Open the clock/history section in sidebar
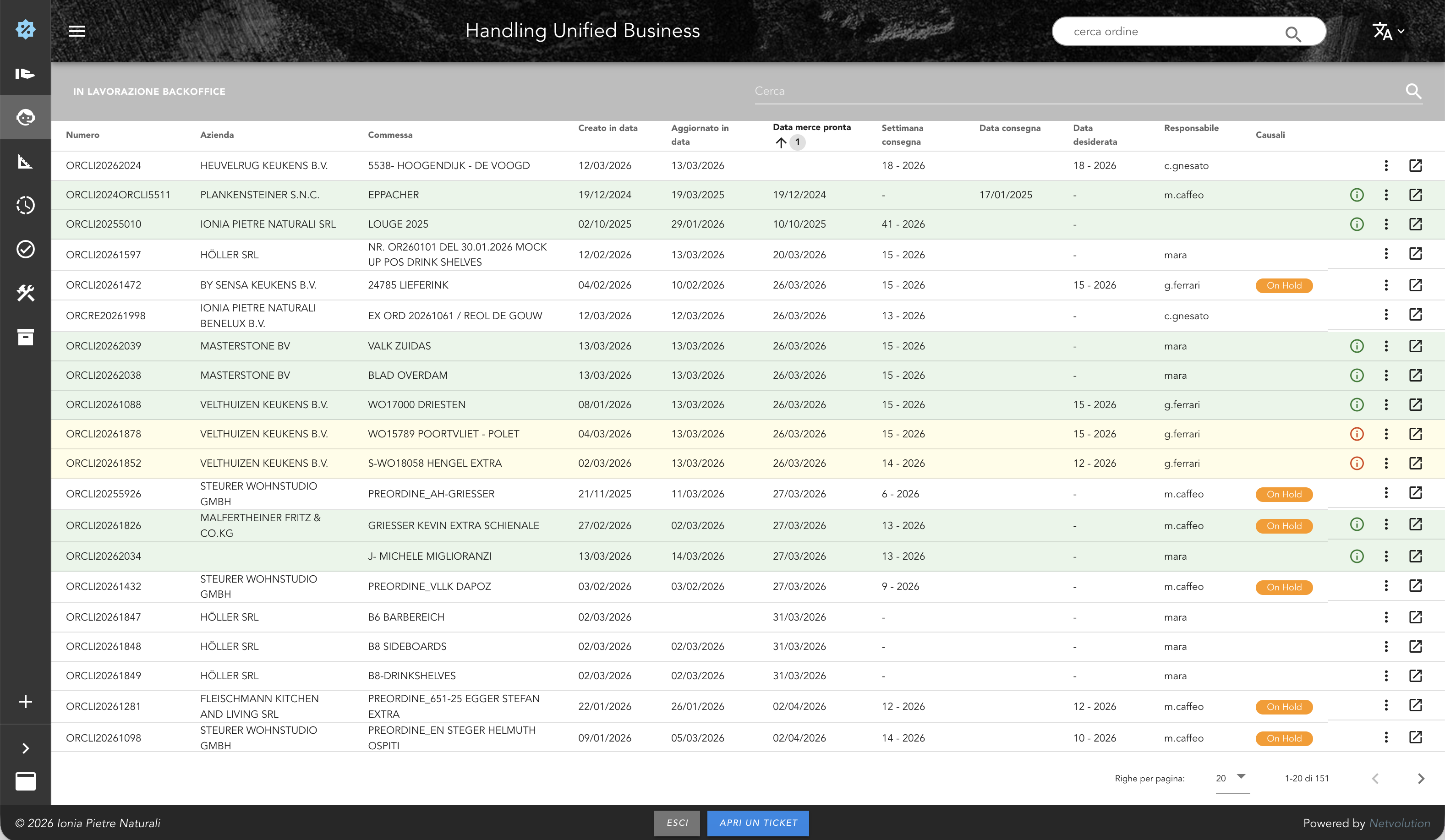1445x840 pixels. (25, 205)
